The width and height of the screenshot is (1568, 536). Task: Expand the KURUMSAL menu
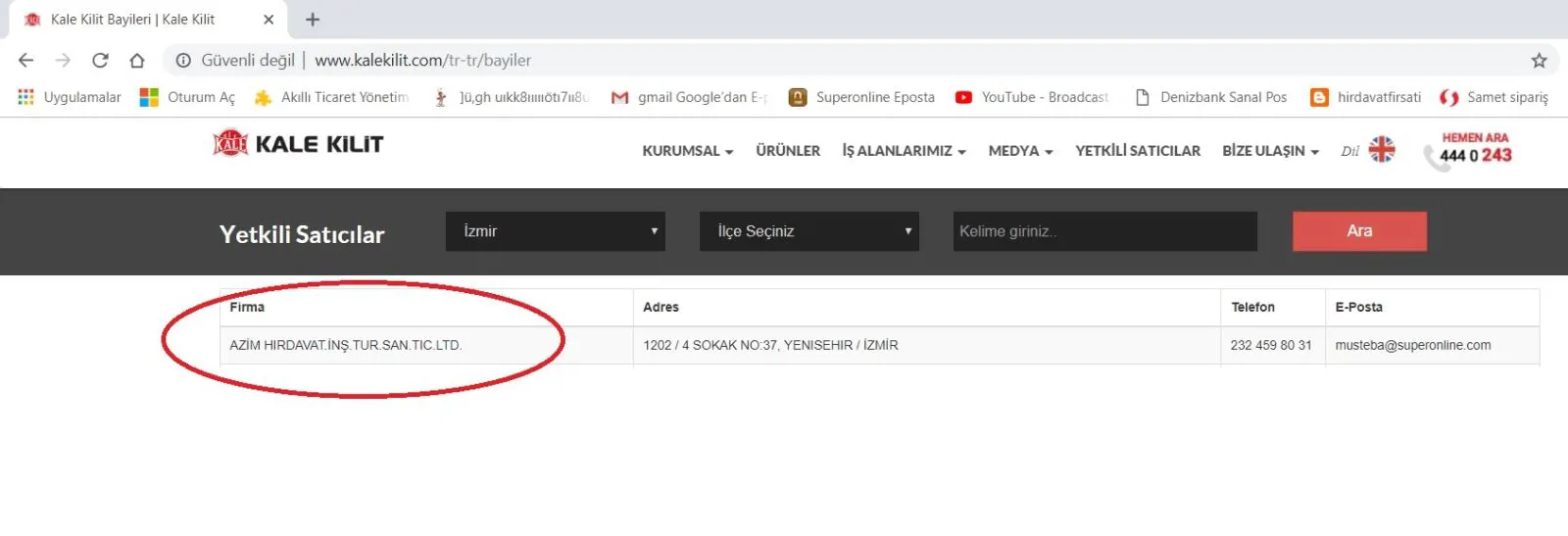pos(688,151)
